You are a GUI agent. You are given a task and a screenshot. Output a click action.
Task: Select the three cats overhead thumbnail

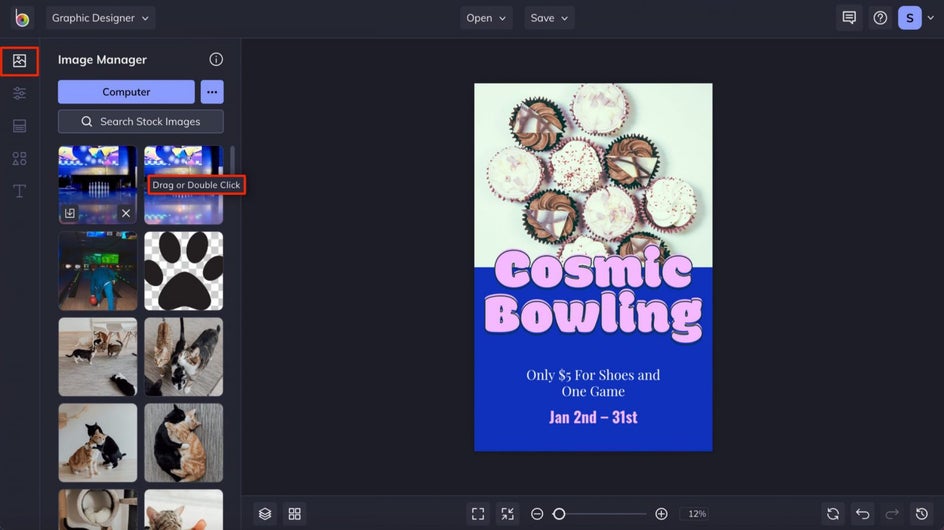(x=184, y=357)
